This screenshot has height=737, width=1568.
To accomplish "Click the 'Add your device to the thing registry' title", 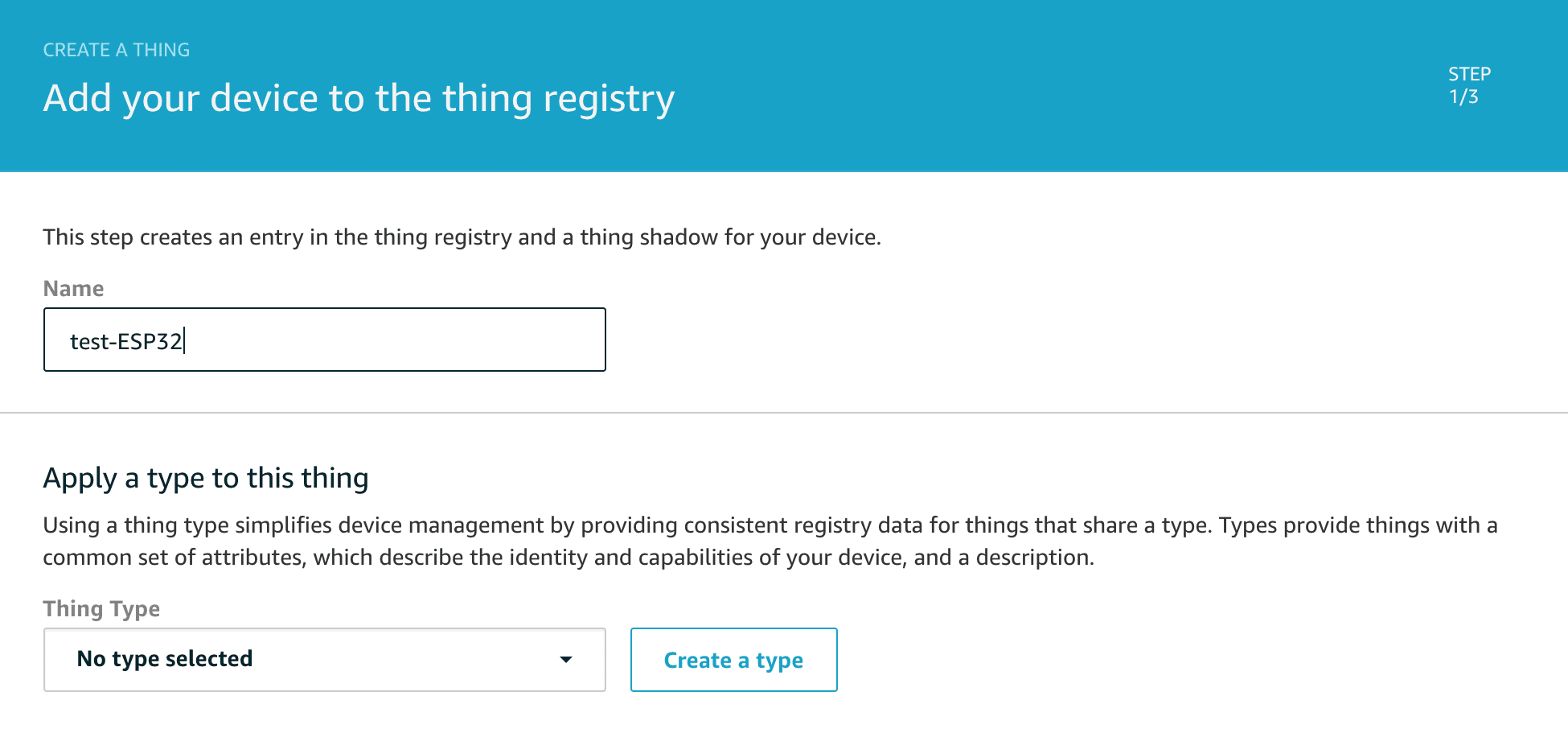I will 359,98.
